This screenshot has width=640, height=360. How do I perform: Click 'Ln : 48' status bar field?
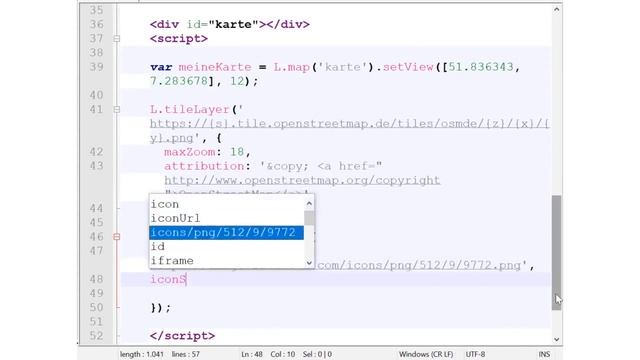pyautogui.click(x=252, y=354)
